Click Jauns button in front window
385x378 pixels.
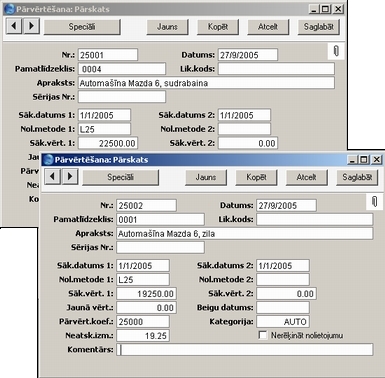(x=206, y=177)
